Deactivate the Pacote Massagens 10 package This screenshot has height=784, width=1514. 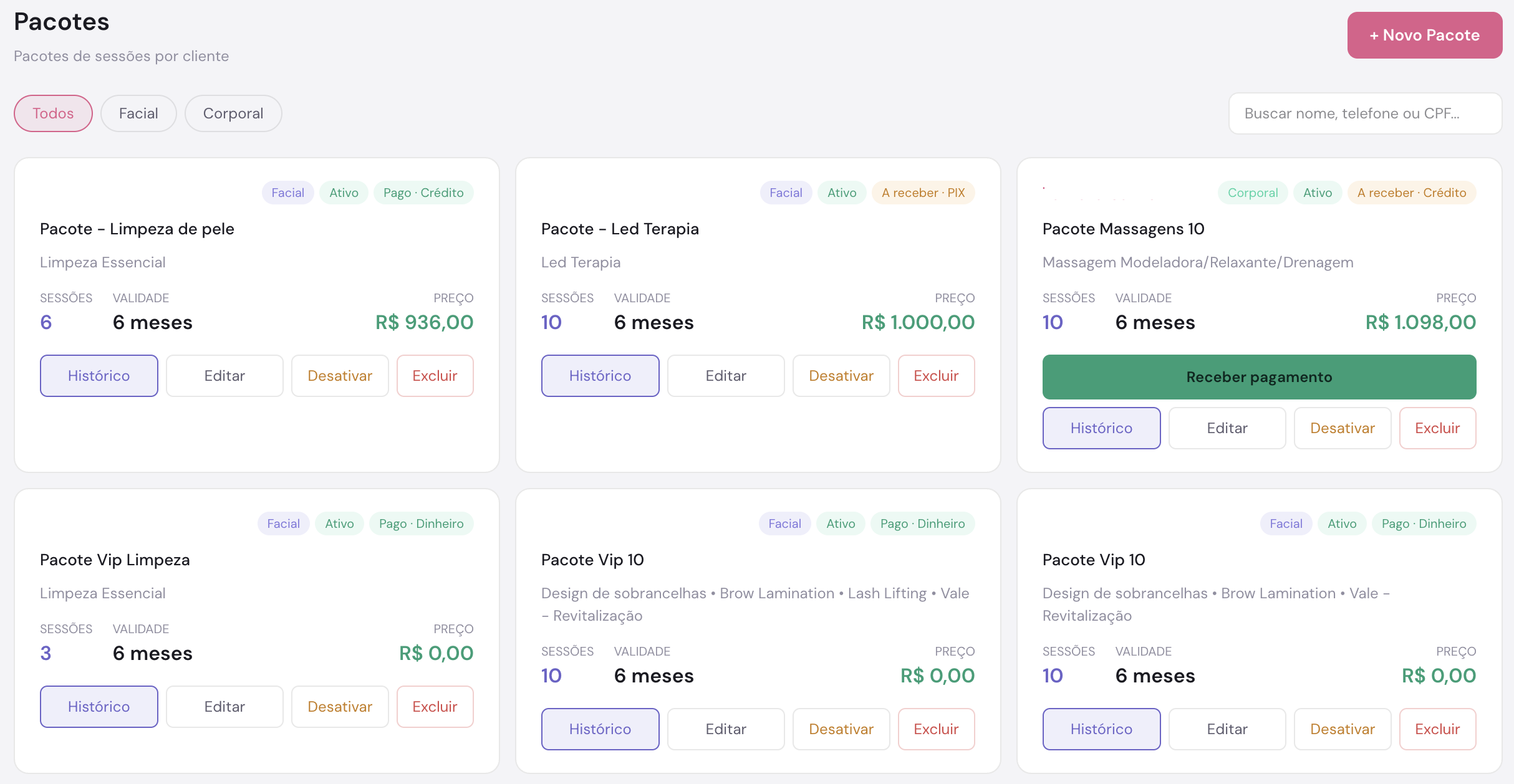pyautogui.click(x=1343, y=428)
